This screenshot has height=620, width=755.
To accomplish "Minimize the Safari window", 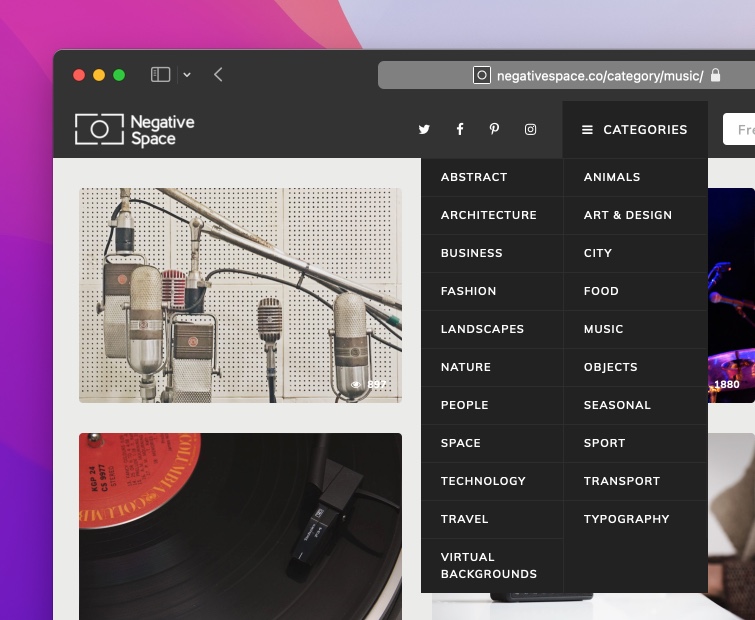I will 99,75.
